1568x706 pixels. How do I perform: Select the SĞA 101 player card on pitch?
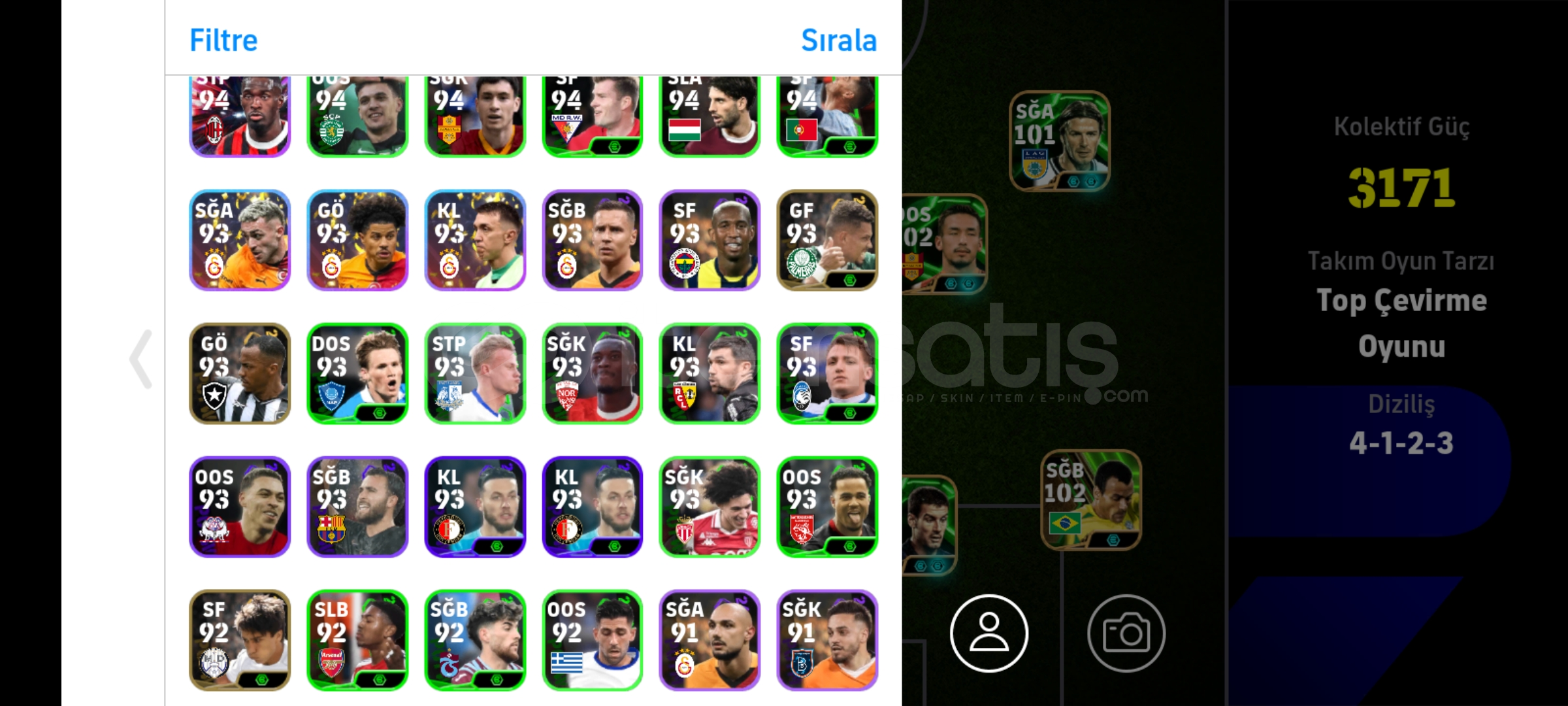click(1059, 141)
